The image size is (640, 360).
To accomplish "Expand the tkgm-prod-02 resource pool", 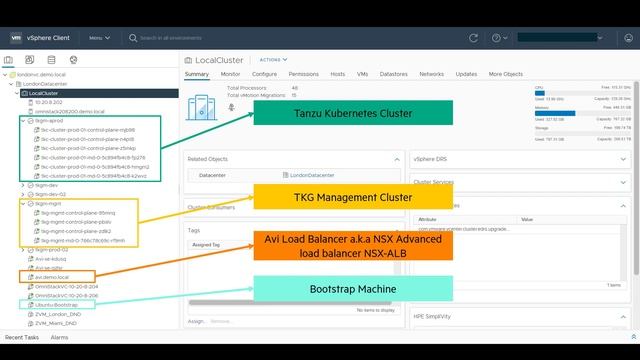I will tap(23, 250).
